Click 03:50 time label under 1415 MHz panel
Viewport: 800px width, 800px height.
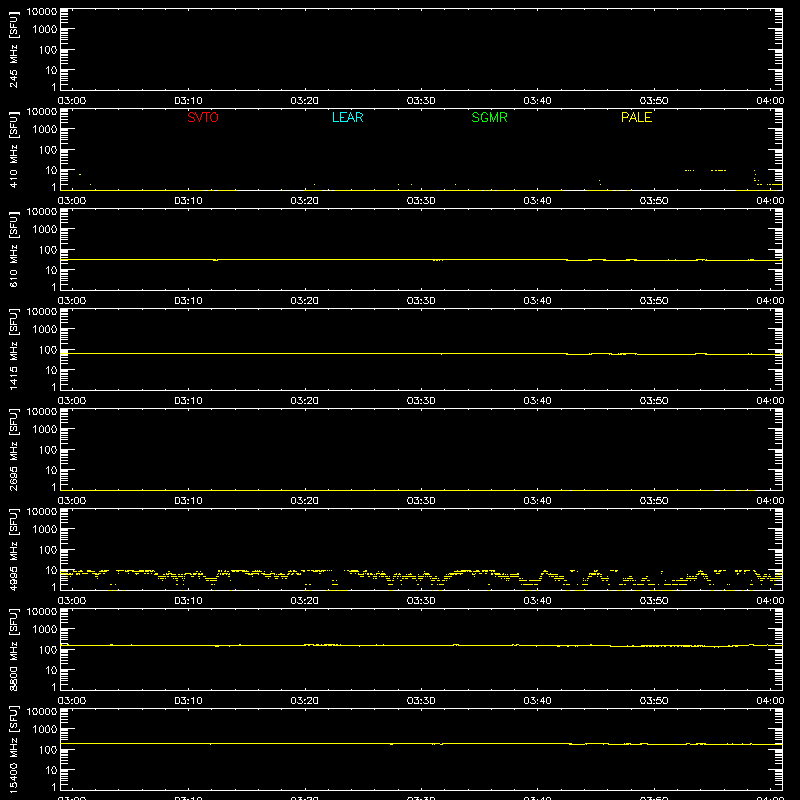pyautogui.click(x=654, y=401)
